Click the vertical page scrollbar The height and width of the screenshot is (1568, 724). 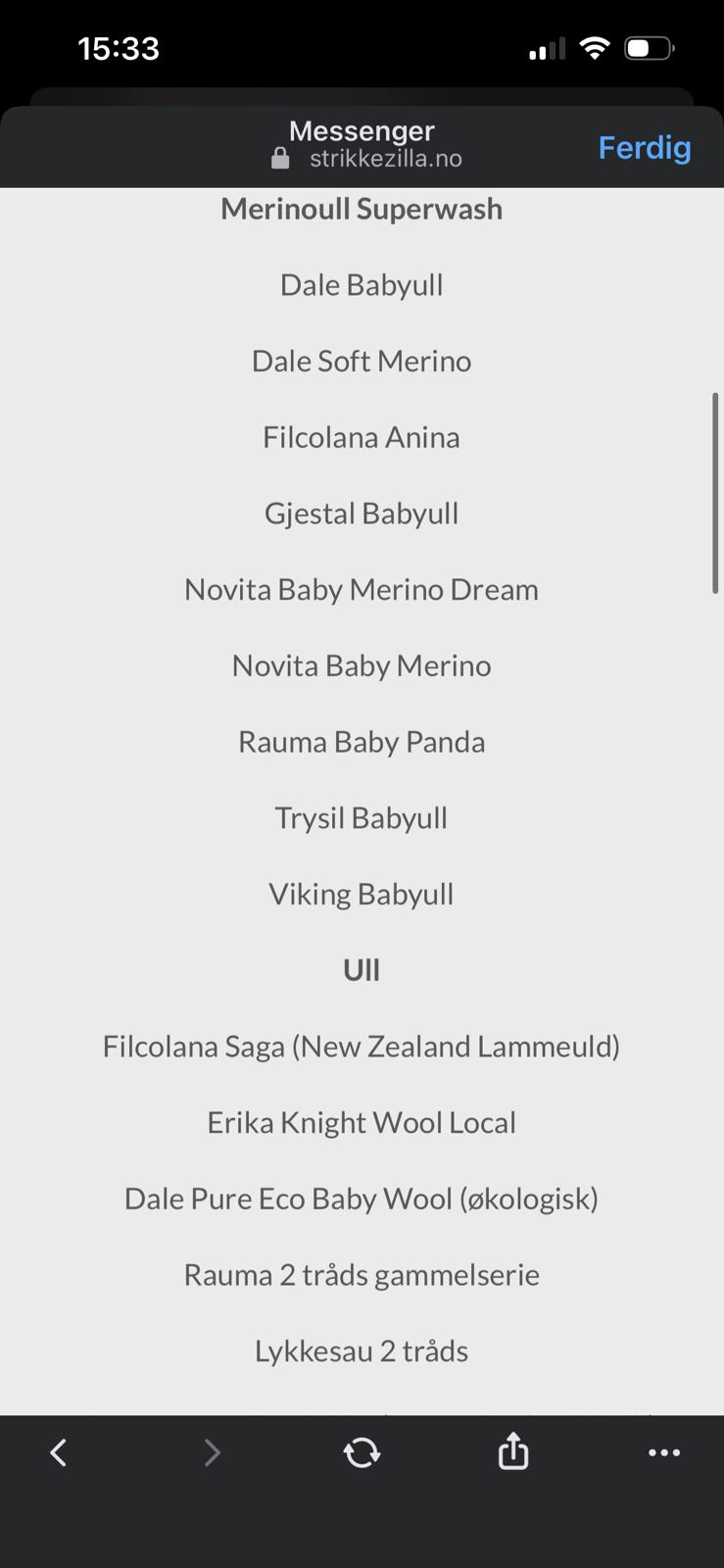click(715, 493)
